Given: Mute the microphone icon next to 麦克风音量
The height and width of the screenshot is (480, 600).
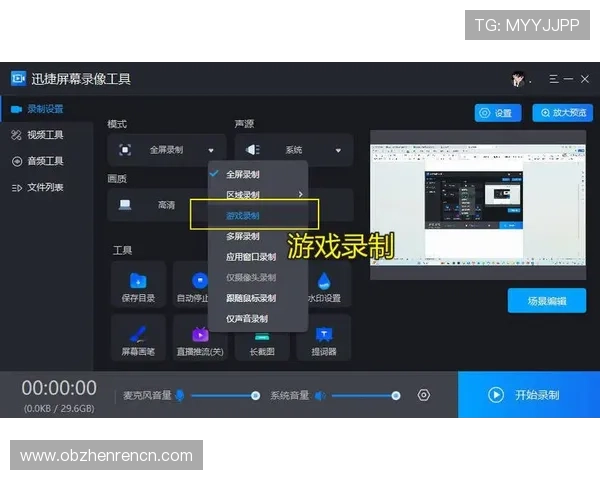Looking at the screenshot, I should point(179,395).
